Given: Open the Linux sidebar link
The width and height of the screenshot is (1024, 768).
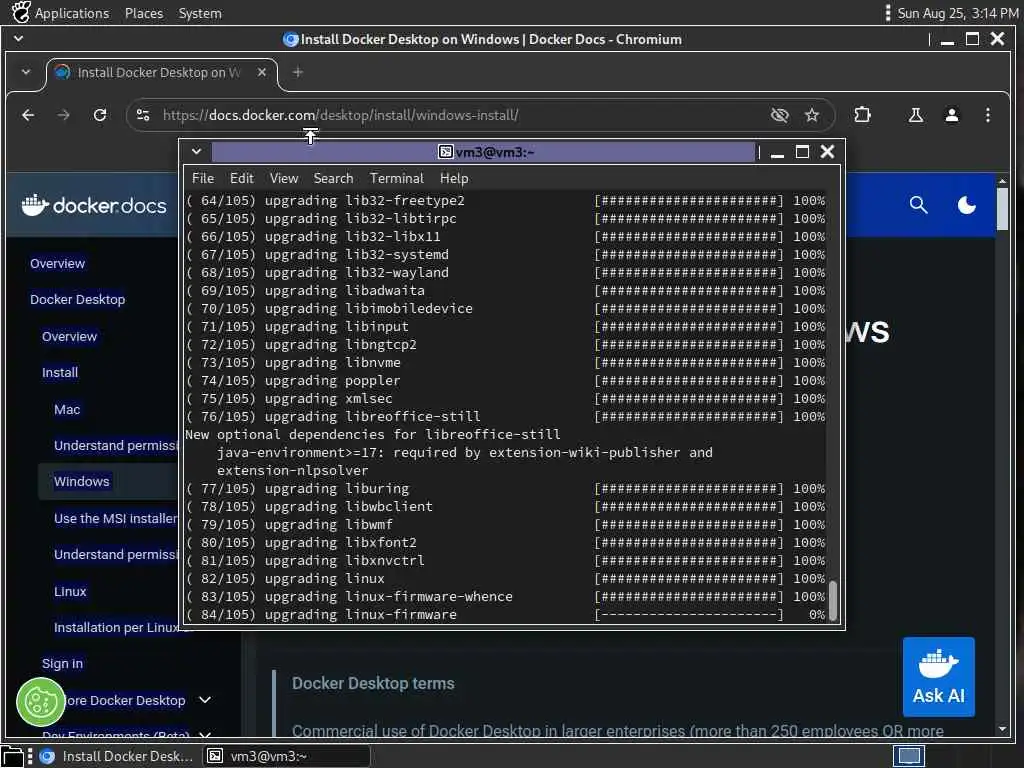Looking at the screenshot, I should click(x=70, y=592).
